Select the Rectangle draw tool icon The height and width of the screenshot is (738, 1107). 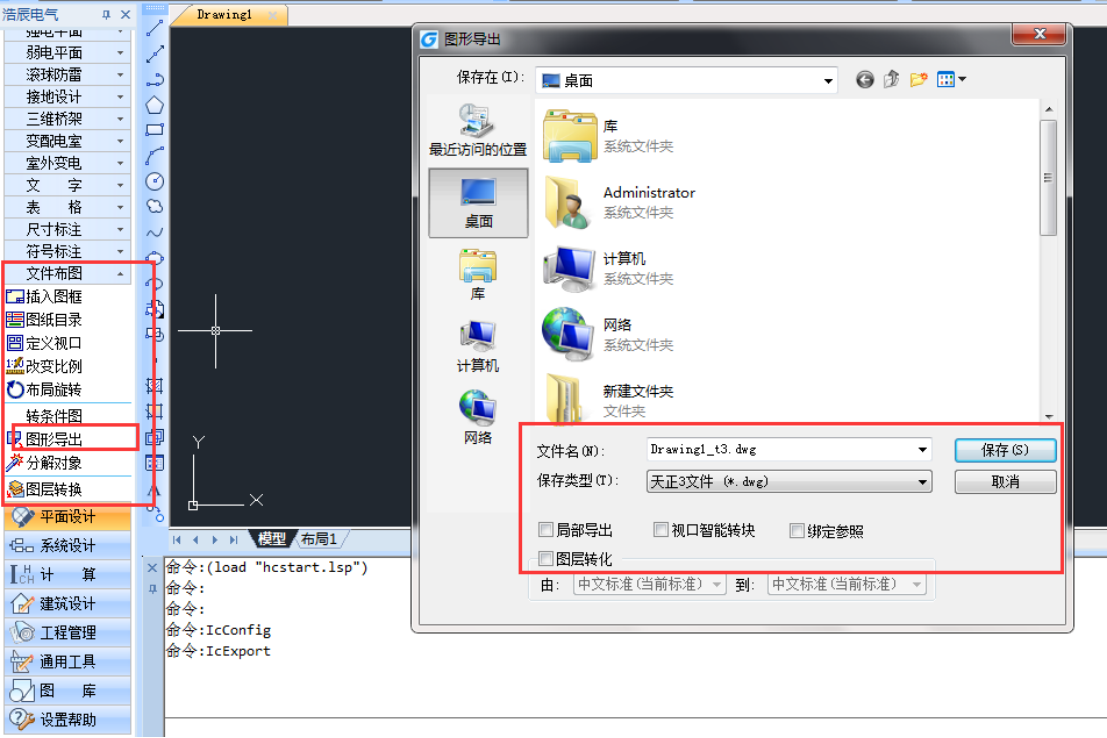click(x=155, y=130)
